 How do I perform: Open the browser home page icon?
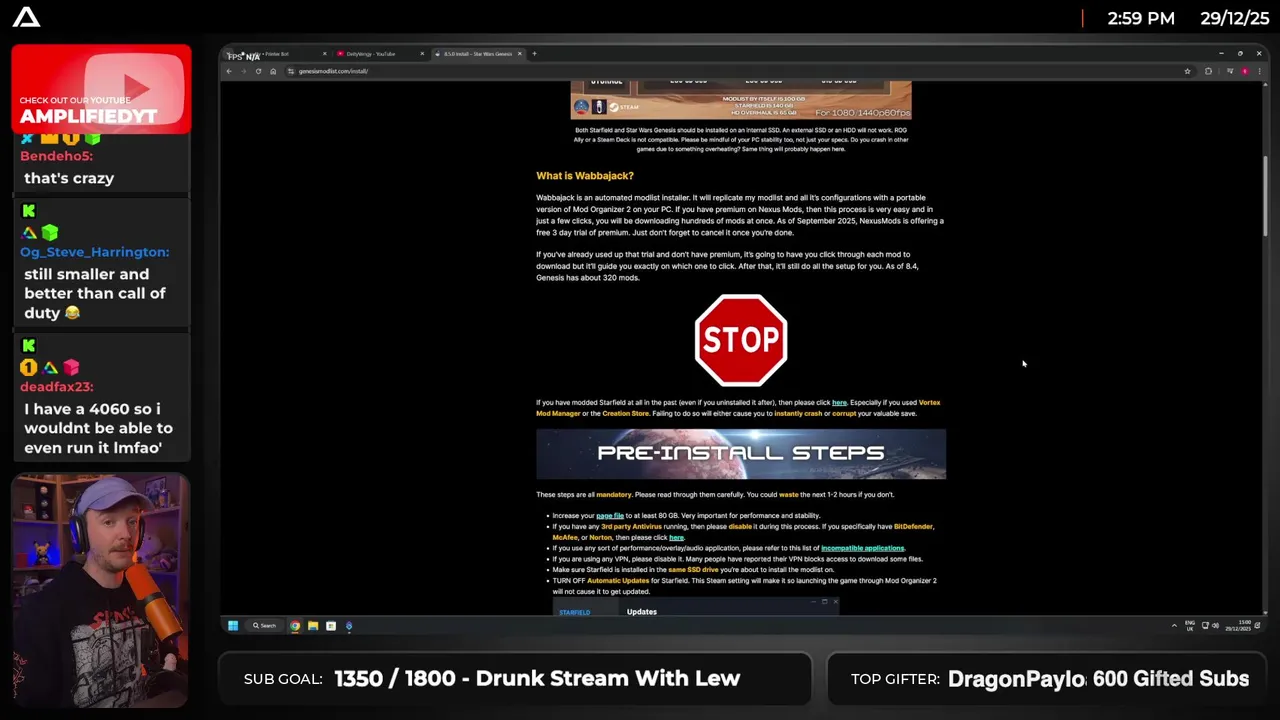pos(273,71)
